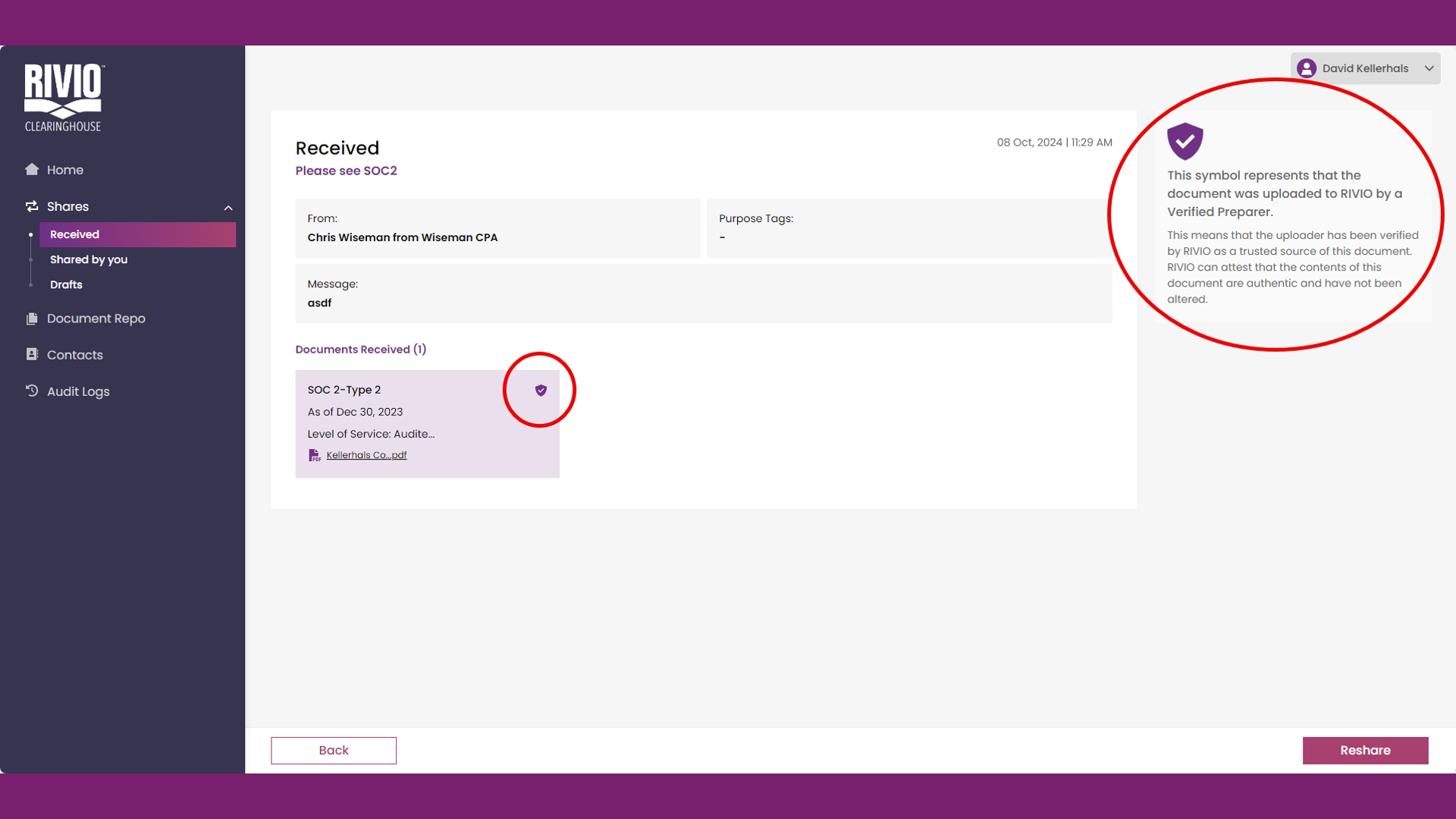Go to Home in the sidebar
This screenshot has height=819, width=1456.
(x=65, y=170)
